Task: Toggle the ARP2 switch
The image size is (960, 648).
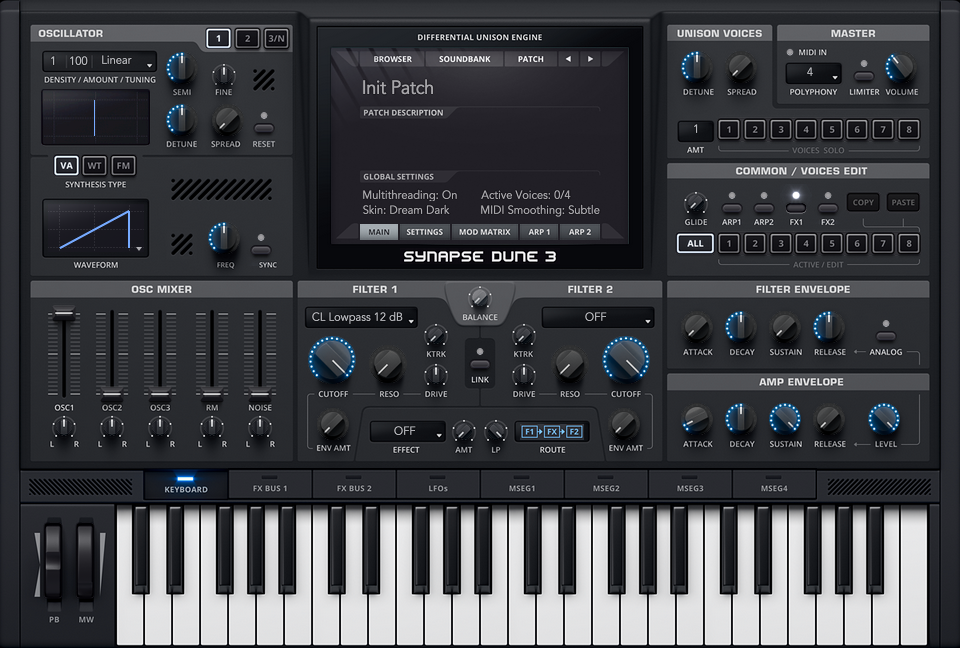Action: 763,208
